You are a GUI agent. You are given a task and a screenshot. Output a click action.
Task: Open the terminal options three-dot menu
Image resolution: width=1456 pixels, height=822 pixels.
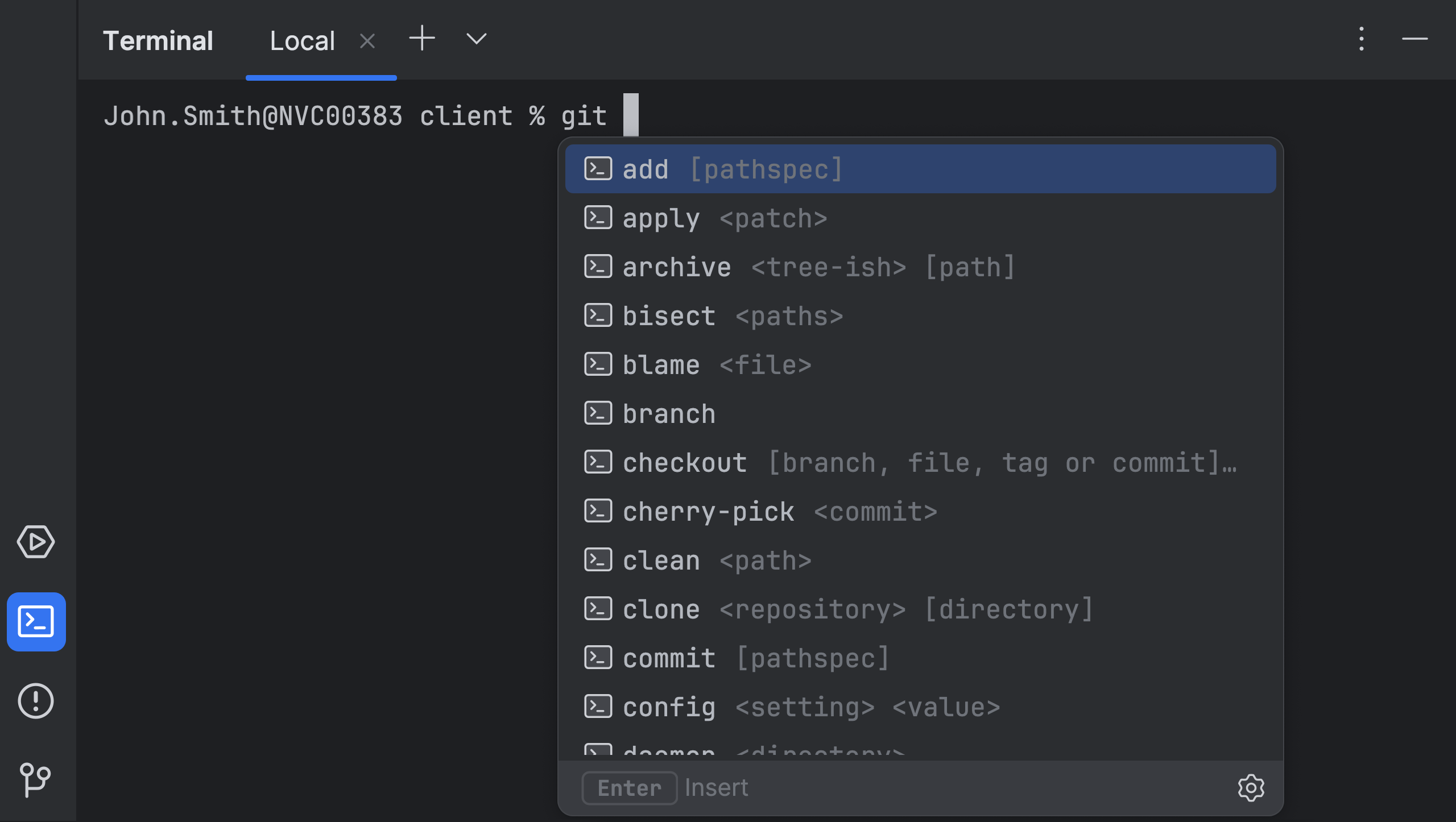pos(1360,39)
